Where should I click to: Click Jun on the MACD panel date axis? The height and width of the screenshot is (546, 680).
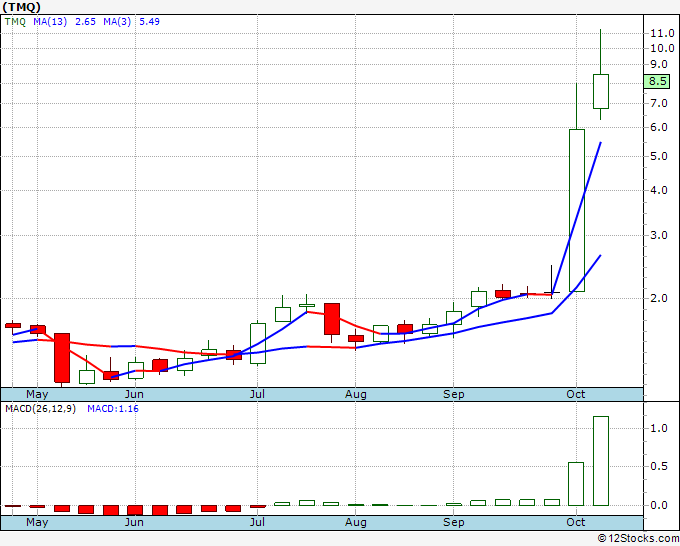[134, 522]
